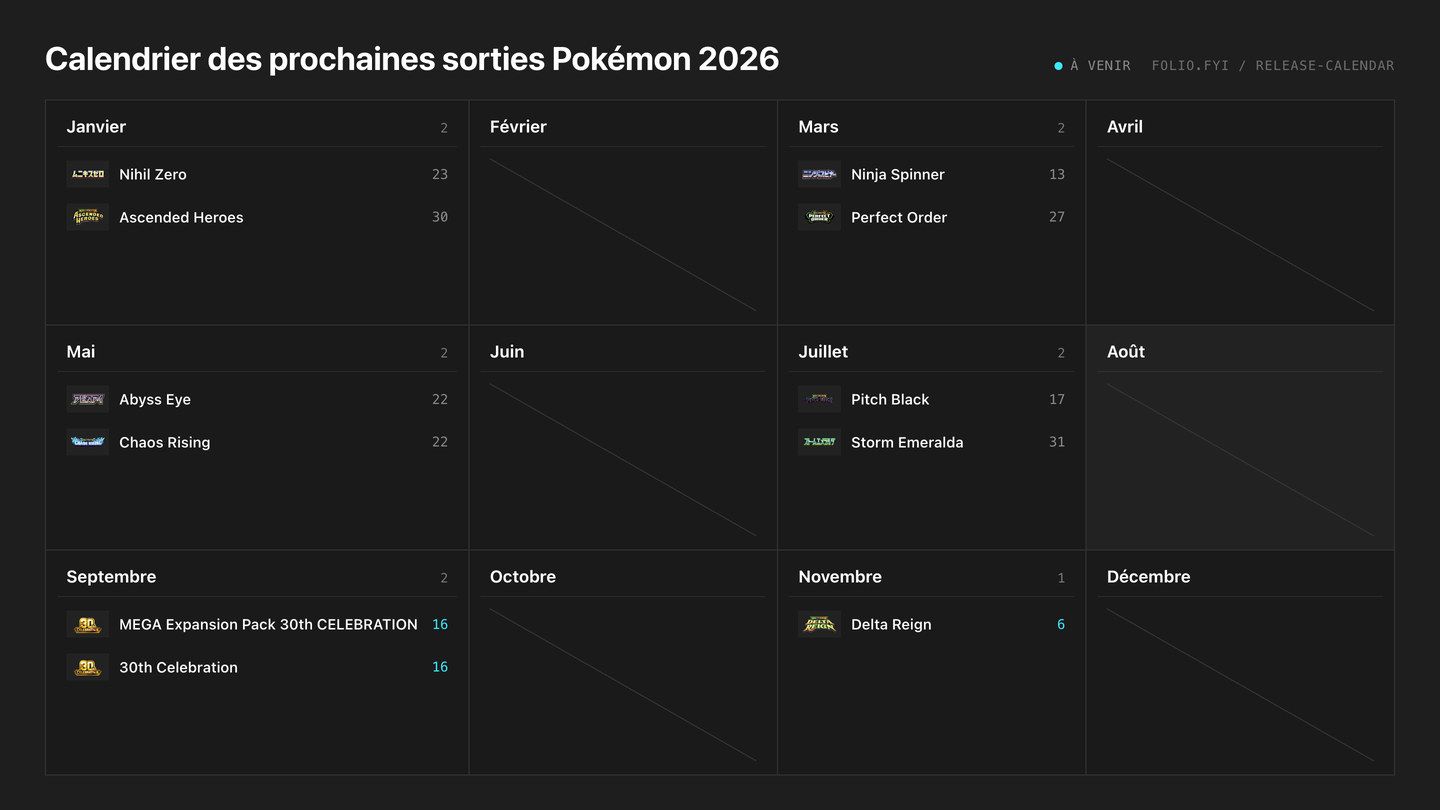
Task: Click the Storm Emeralda set logo thumbnail
Action: point(820,442)
